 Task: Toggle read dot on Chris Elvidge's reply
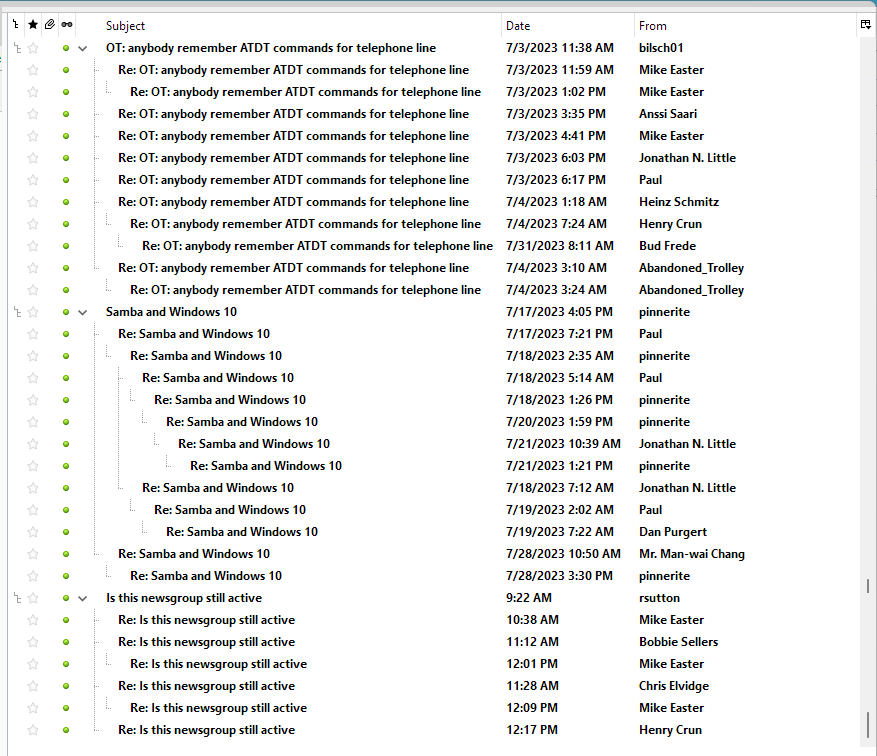pyautogui.click(x=66, y=686)
